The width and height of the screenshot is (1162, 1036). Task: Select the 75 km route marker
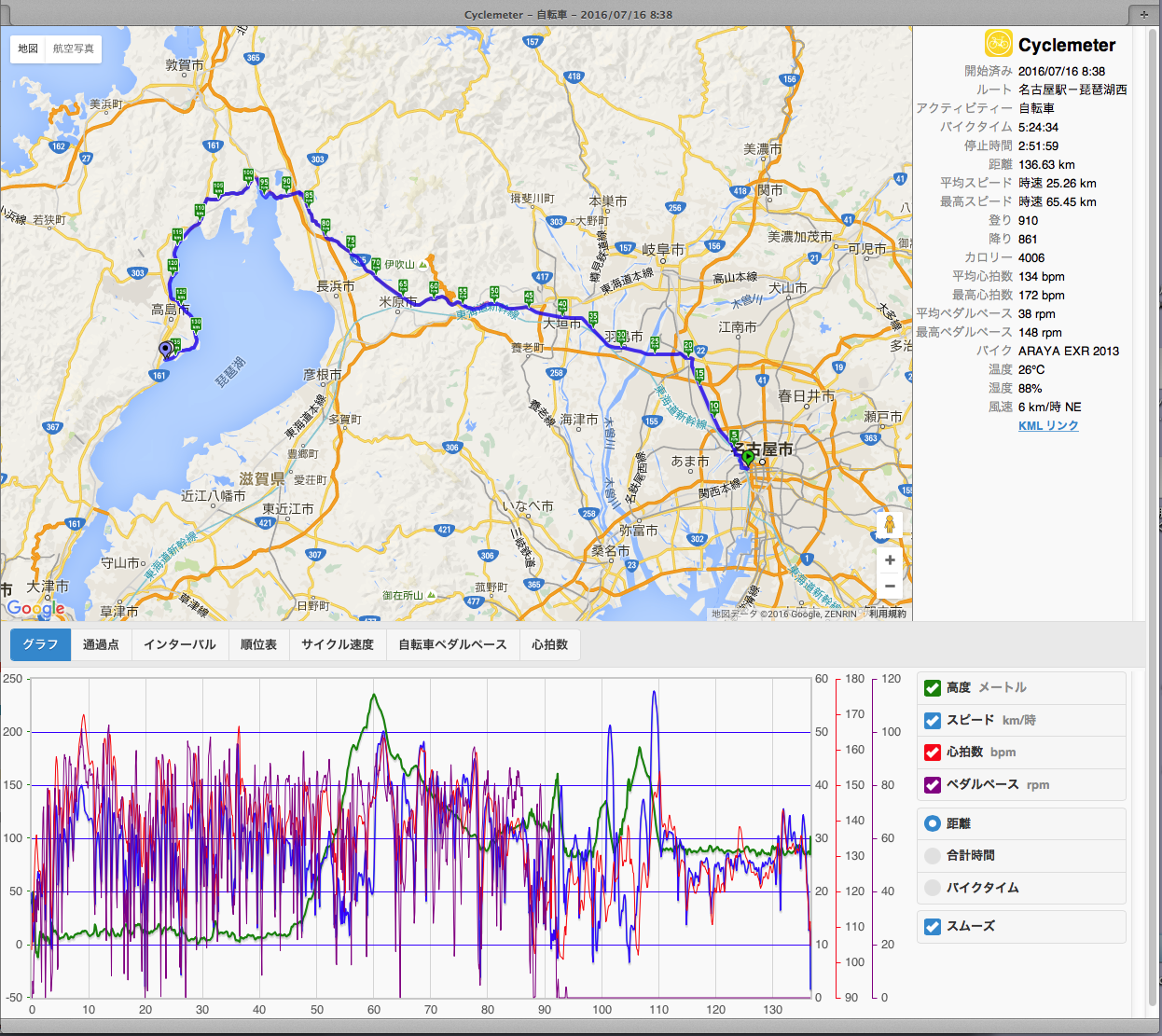352,243
